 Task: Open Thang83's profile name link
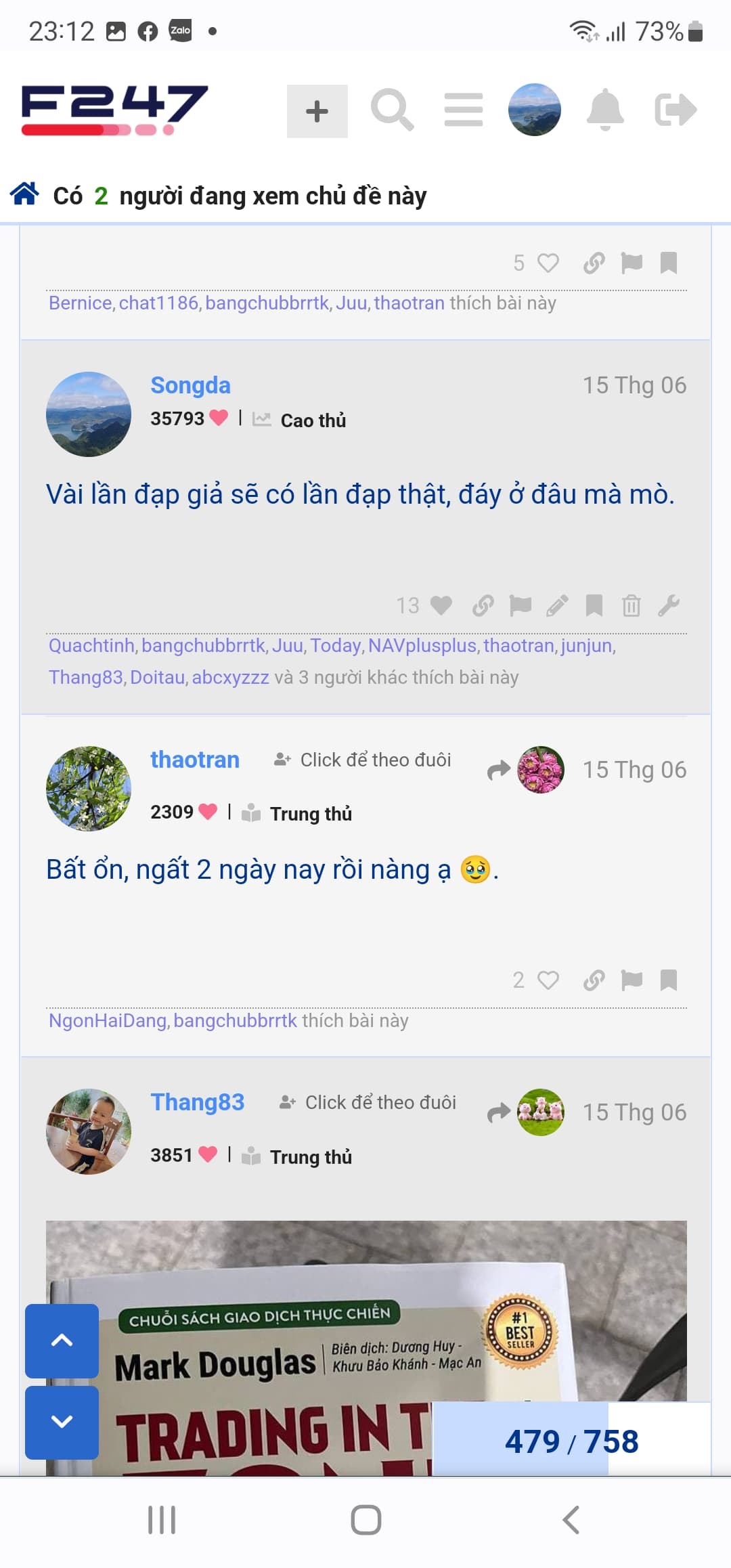point(198,1102)
